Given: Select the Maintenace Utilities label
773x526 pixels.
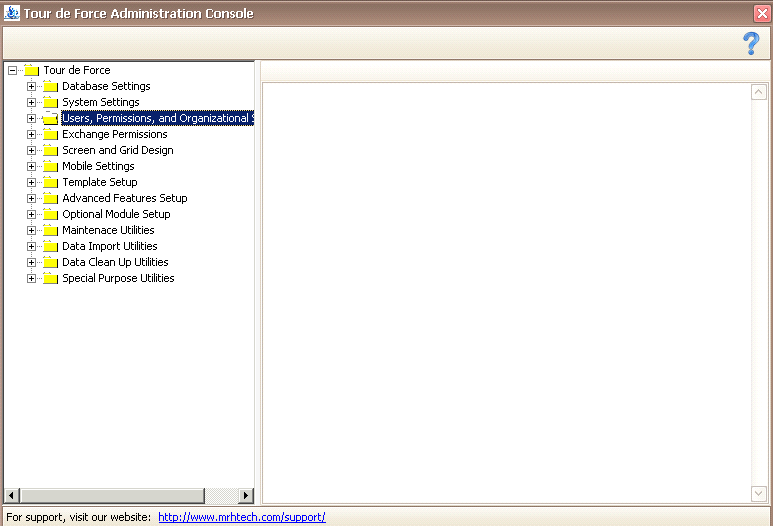Looking at the screenshot, I should pyautogui.click(x=108, y=230).
